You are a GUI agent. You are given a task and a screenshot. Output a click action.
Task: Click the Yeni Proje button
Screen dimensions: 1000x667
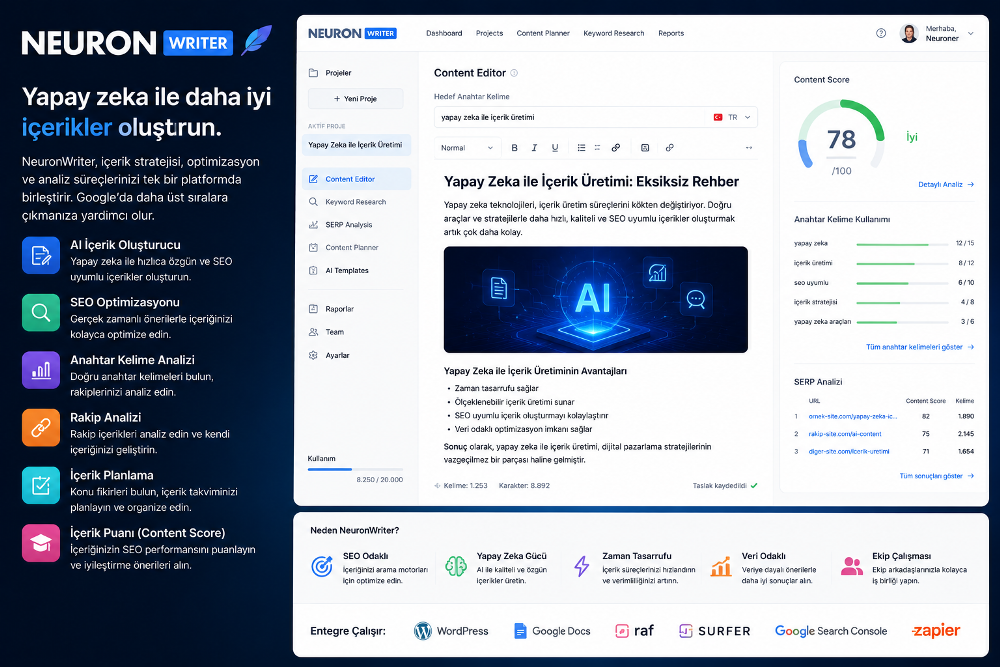(355, 99)
